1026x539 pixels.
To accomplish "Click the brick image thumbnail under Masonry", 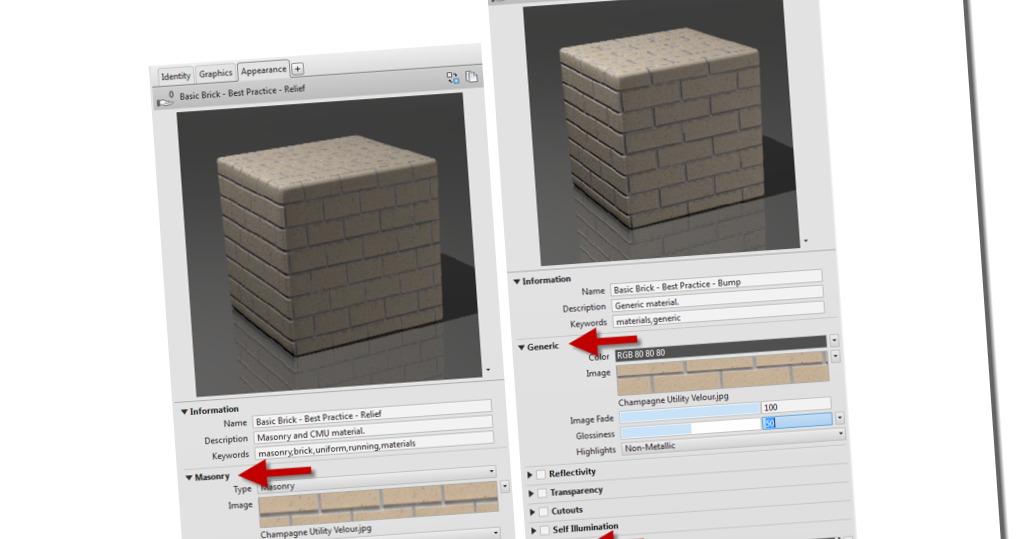I will 379,504.
